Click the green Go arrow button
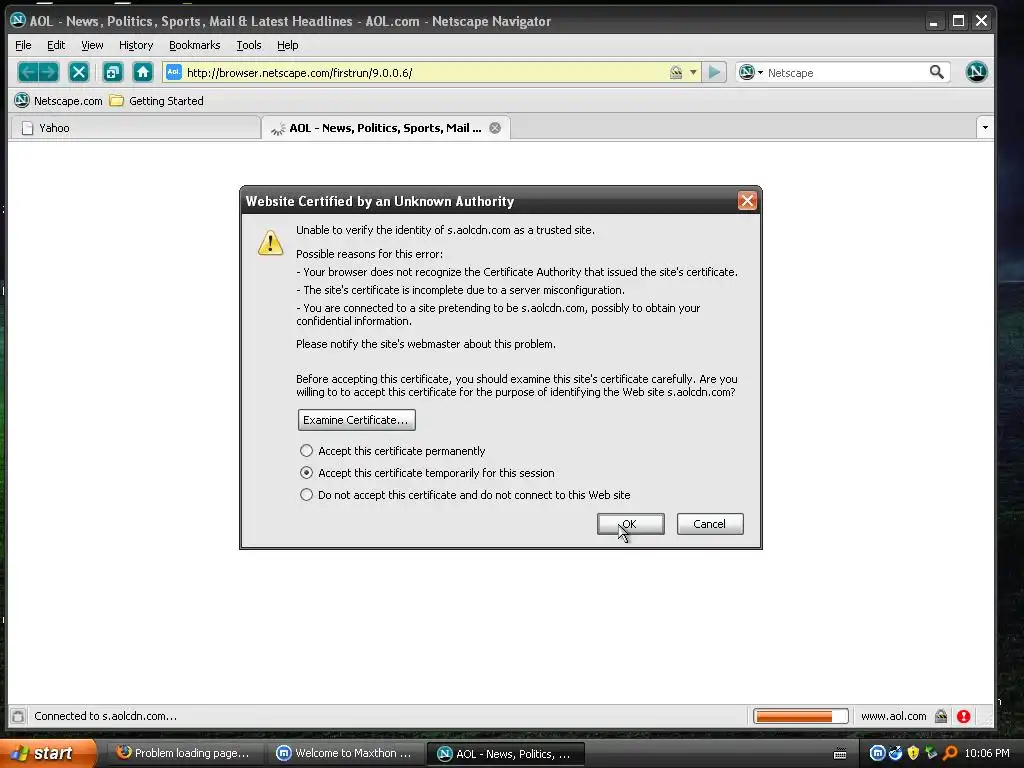The height and width of the screenshot is (768, 1024). click(x=714, y=72)
